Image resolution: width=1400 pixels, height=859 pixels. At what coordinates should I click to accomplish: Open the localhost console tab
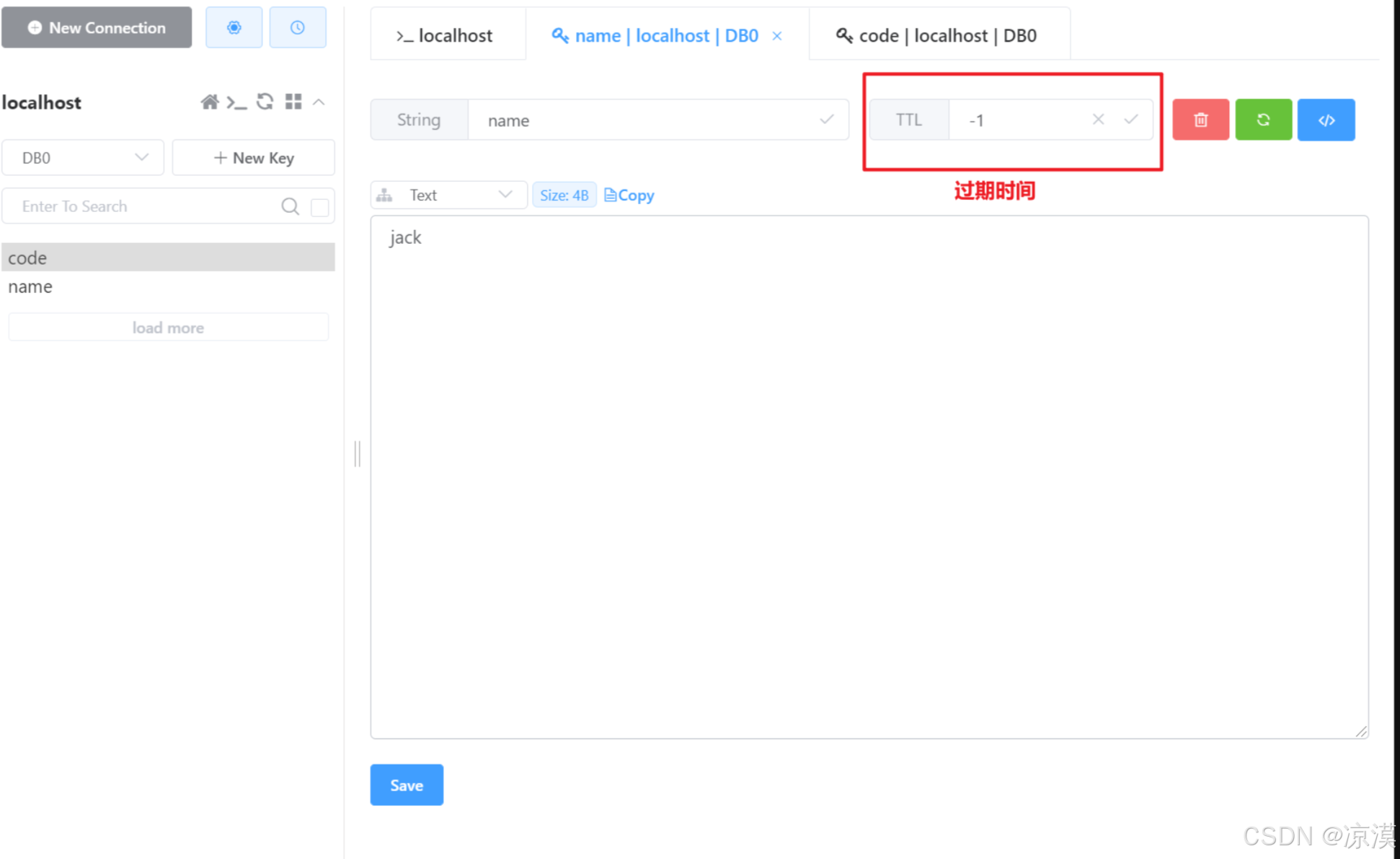pyautogui.click(x=446, y=35)
